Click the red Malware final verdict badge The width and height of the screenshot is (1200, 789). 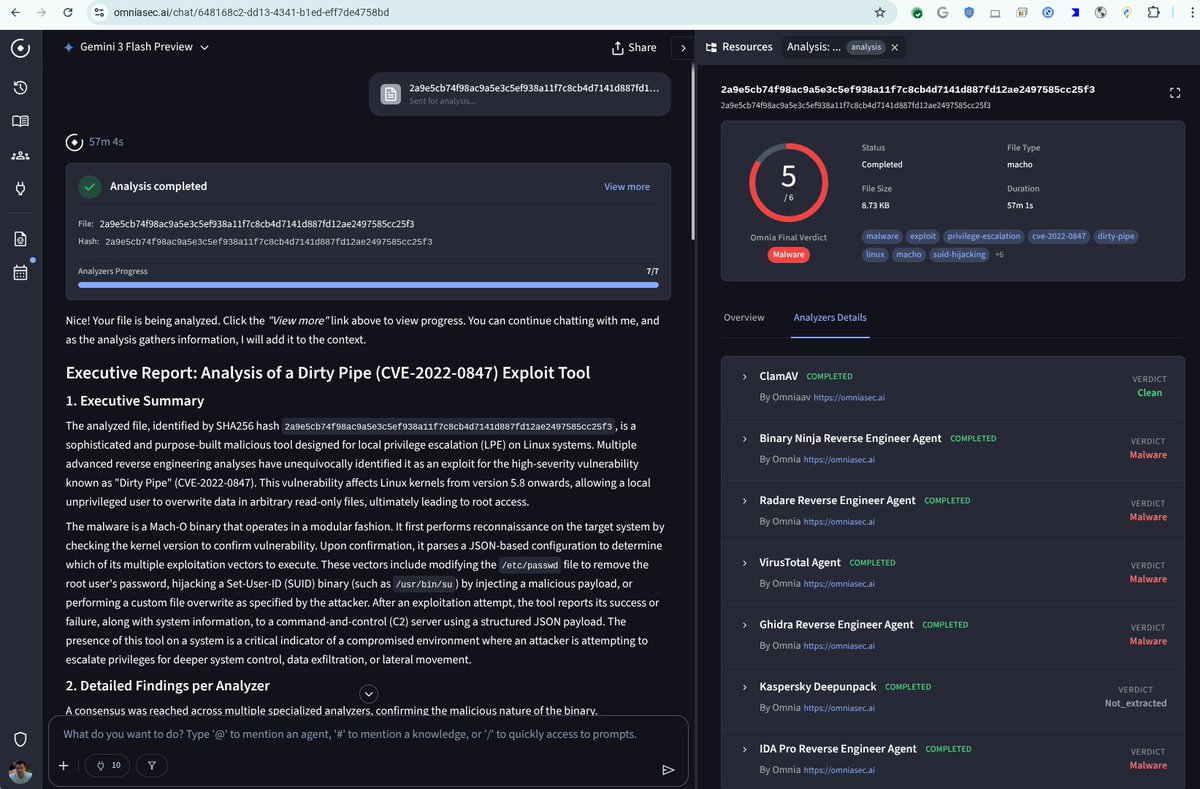coord(788,255)
